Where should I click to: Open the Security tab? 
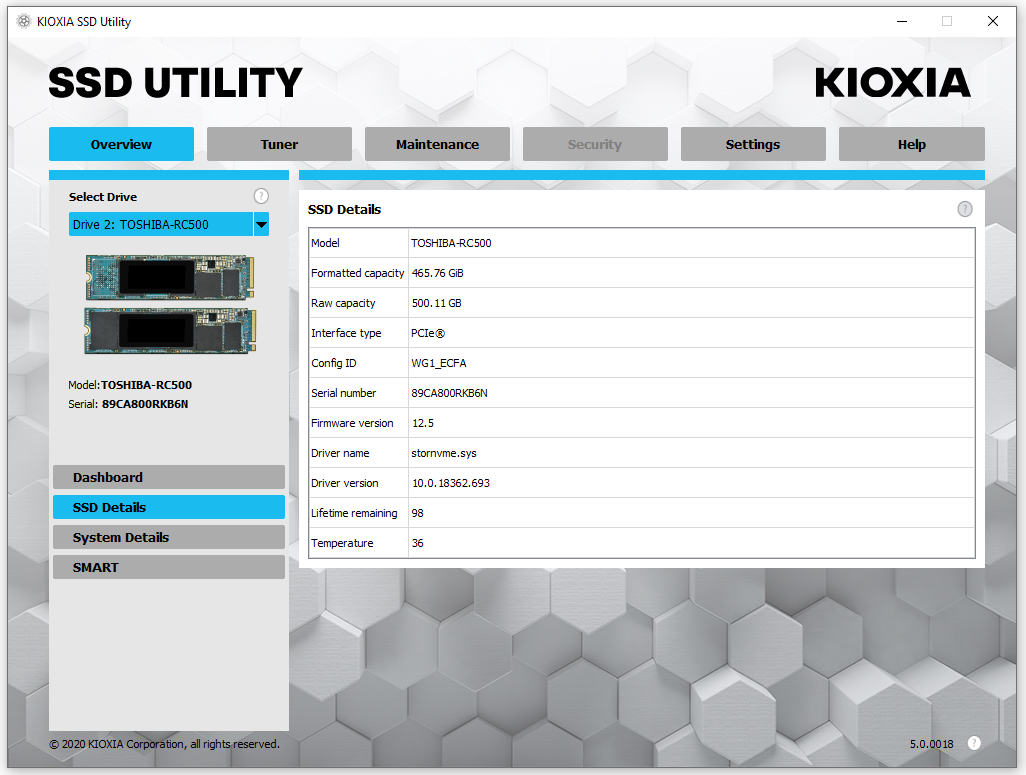(x=595, y=144)
